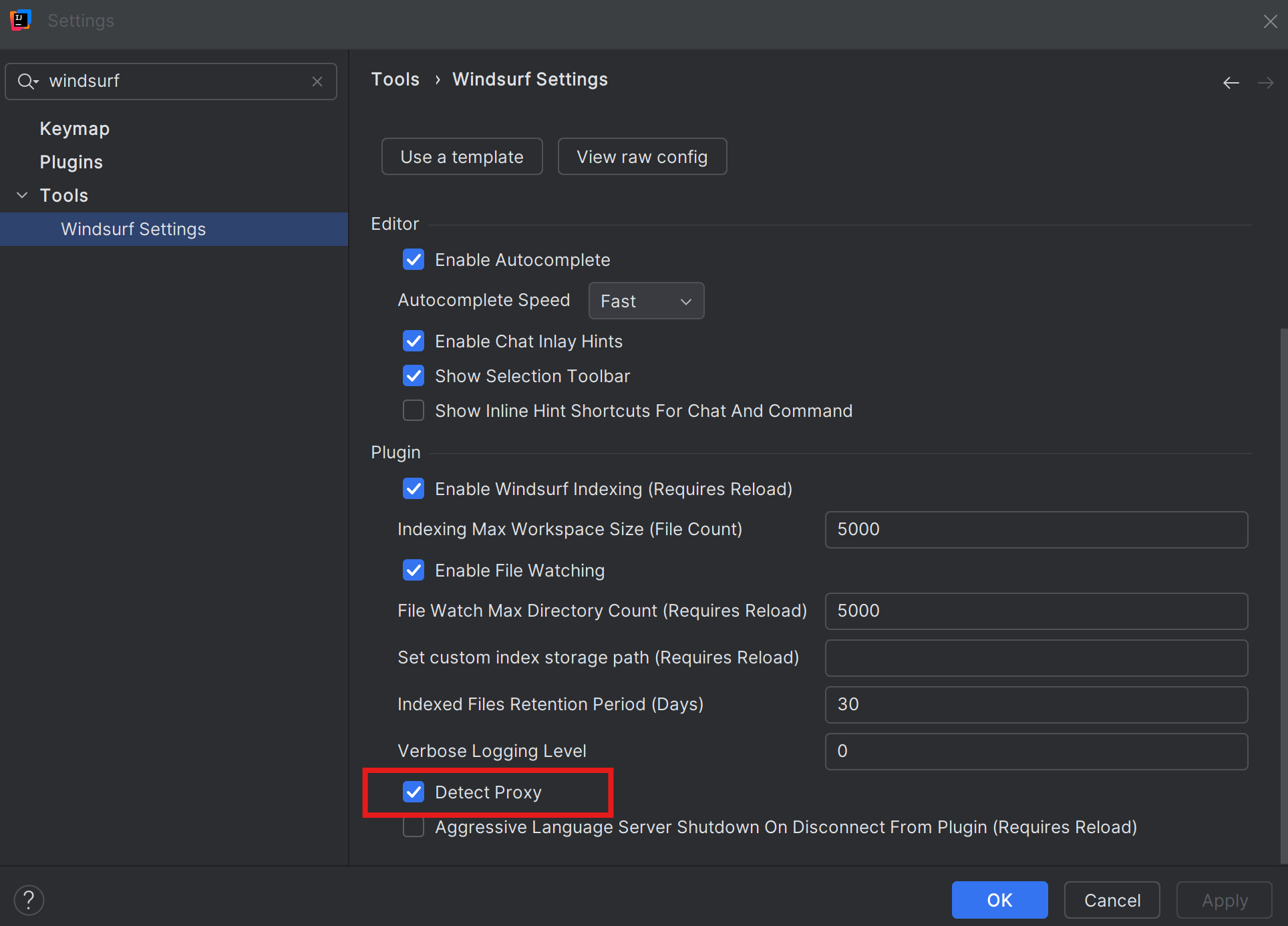Click the back navigation arrow
Image resolution: width=1288 pixels, height=926 pixels.
1231,82
